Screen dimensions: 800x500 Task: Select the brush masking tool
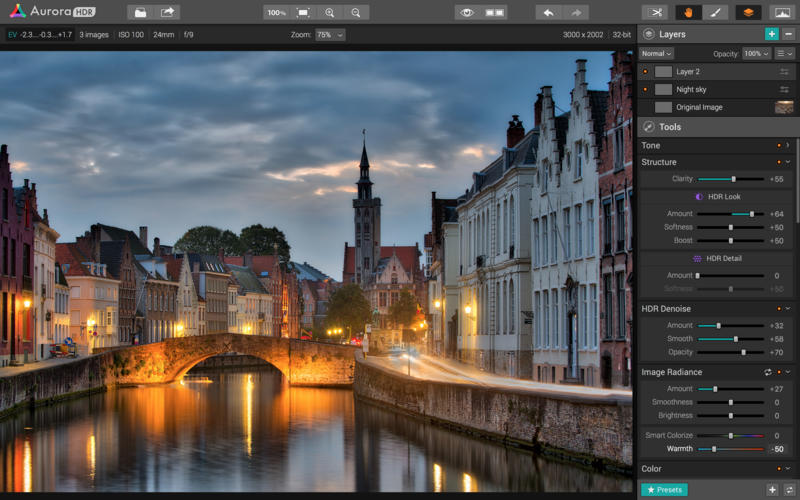click(714, 12)
